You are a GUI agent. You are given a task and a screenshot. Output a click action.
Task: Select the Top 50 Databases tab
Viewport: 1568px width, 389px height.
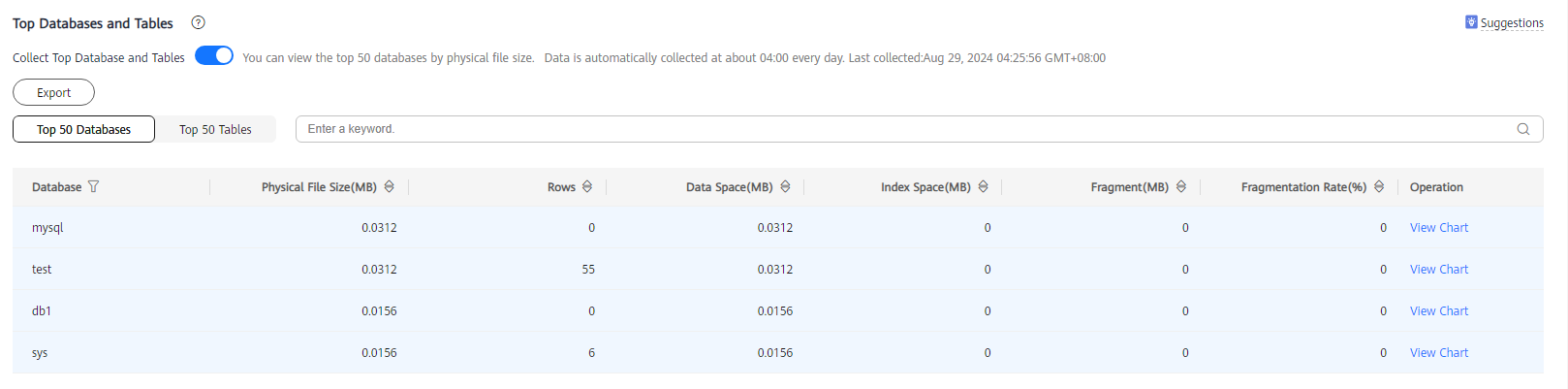pos(83,129)
